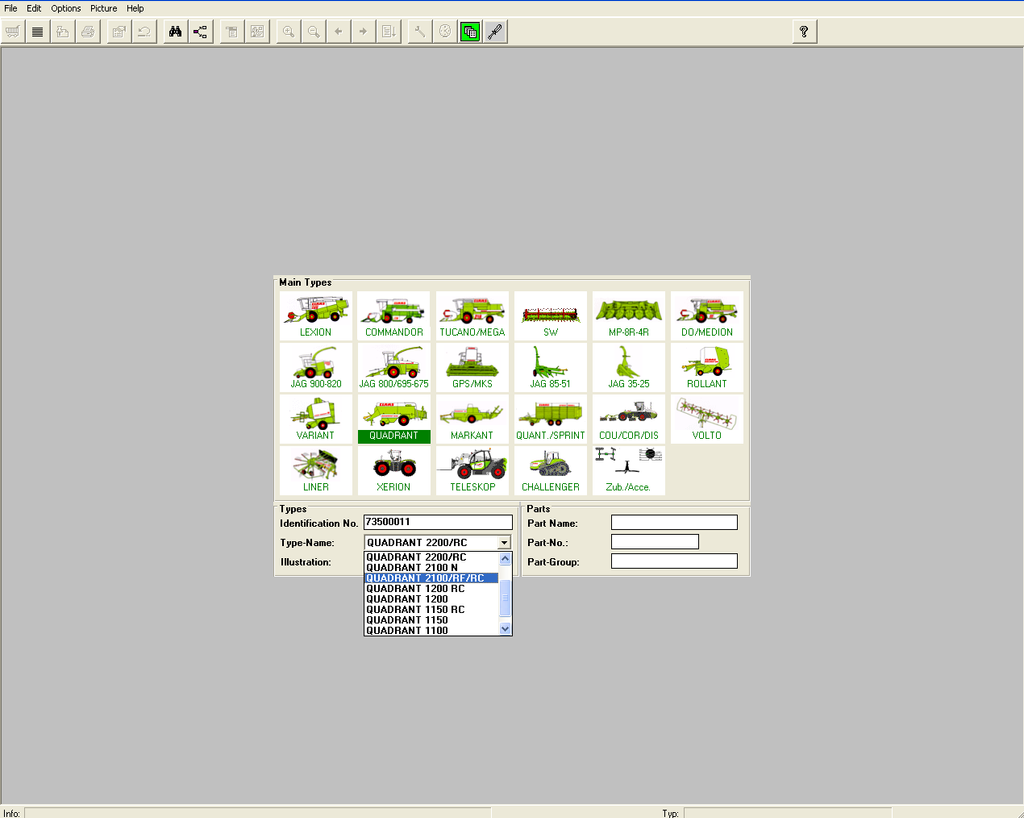Select the JAG 900-820 forage harvester
This screenshot has width=1024, height=818.
pos(315,368)
